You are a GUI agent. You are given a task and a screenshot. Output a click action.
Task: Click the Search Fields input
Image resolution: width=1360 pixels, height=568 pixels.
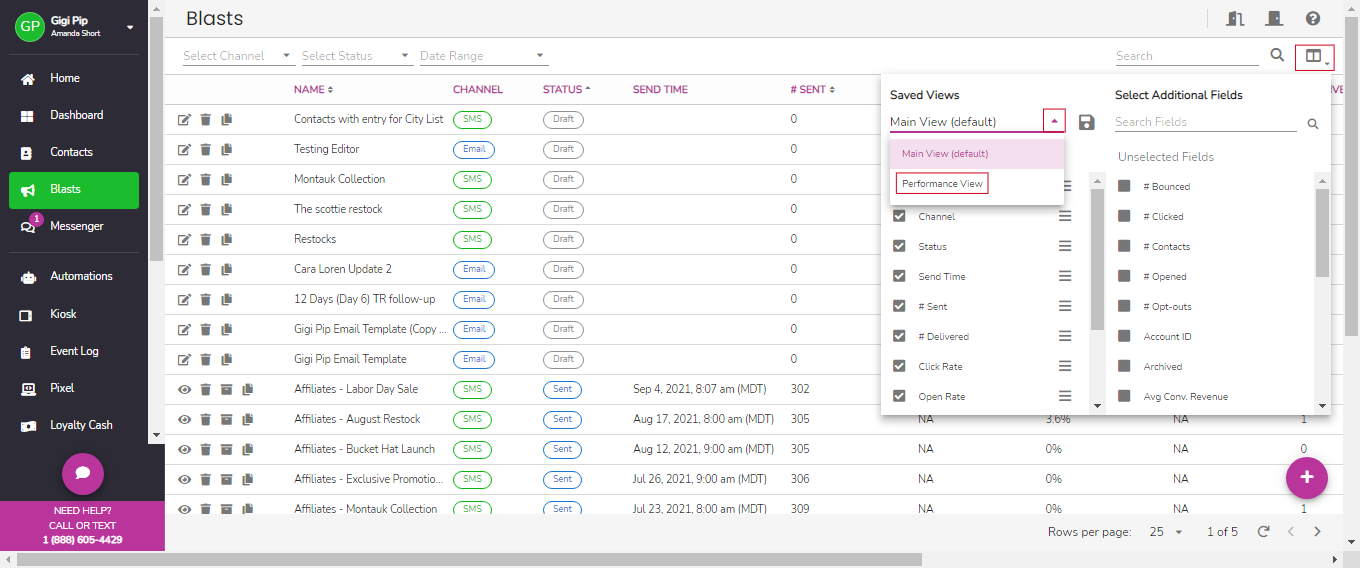[x=1206, y=122]
